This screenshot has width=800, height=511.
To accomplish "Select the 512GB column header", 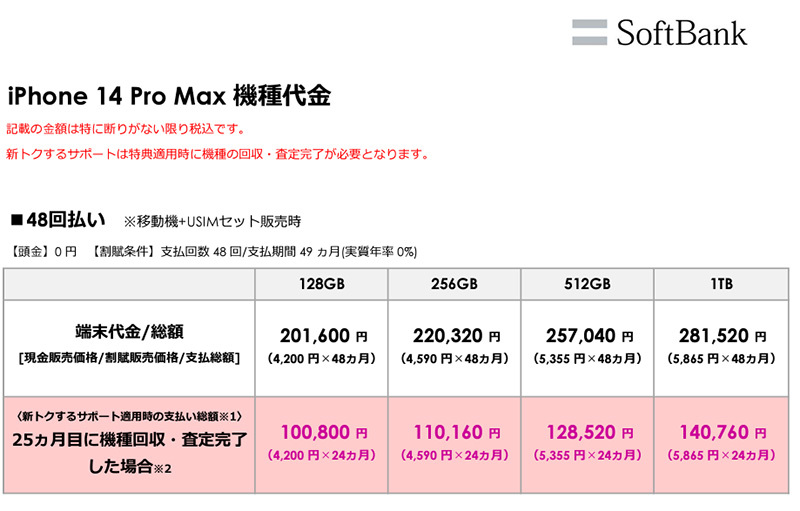I will tap(587, 283).
